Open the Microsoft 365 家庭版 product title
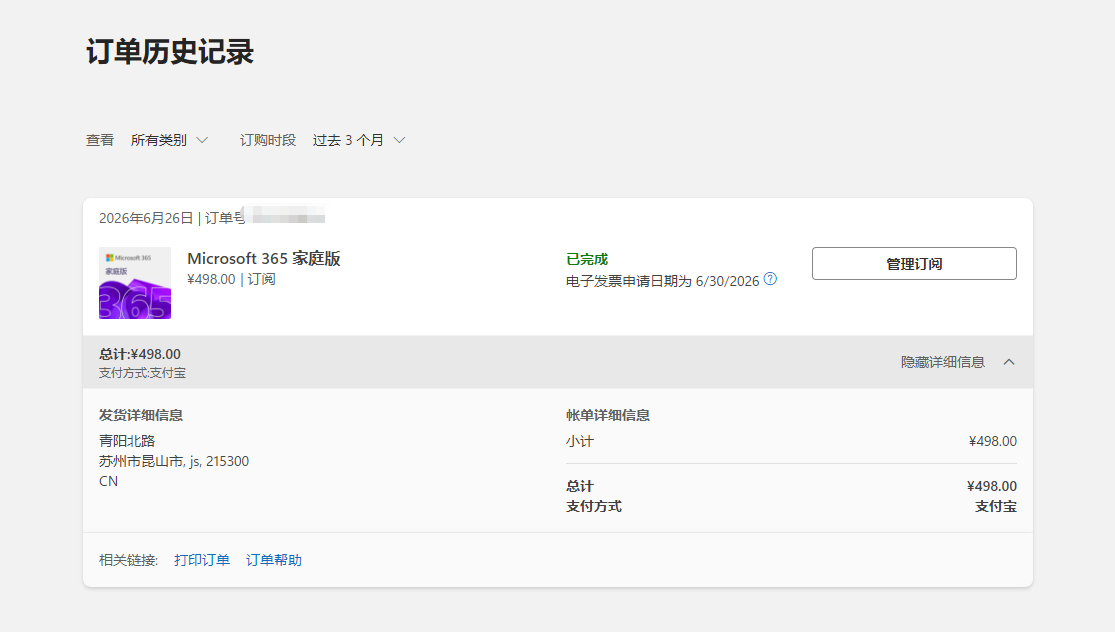1115x632 pixels. point(264,259)
